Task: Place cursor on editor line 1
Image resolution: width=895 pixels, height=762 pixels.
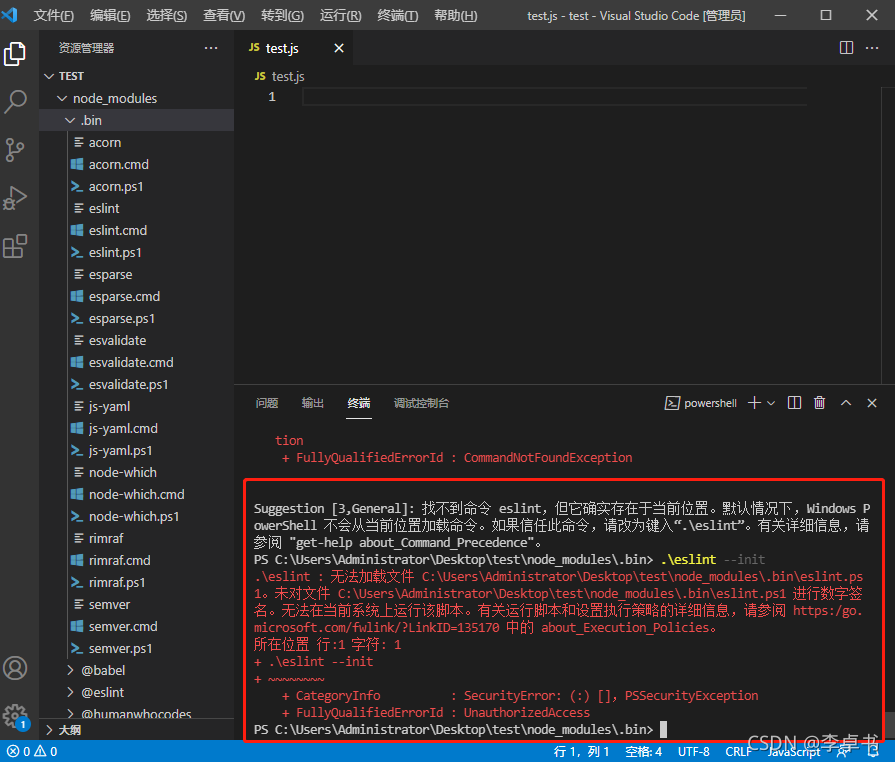Action: 554,97
